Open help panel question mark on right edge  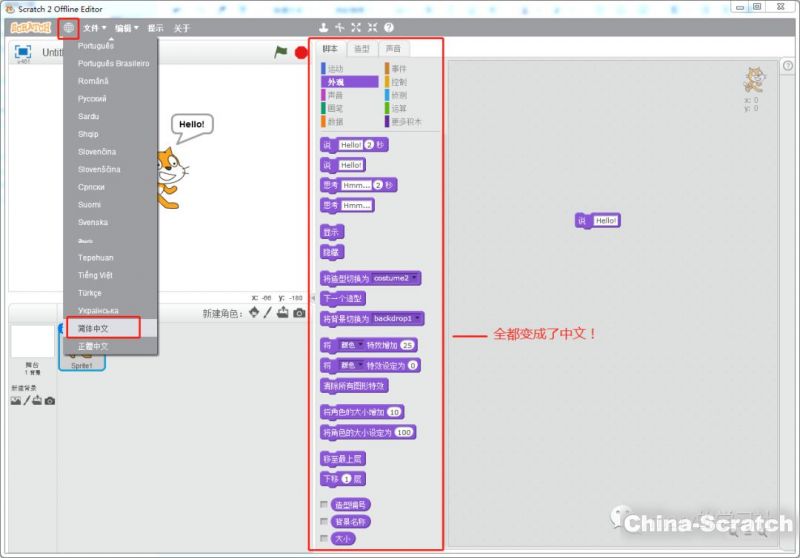[x=788, y=66]
